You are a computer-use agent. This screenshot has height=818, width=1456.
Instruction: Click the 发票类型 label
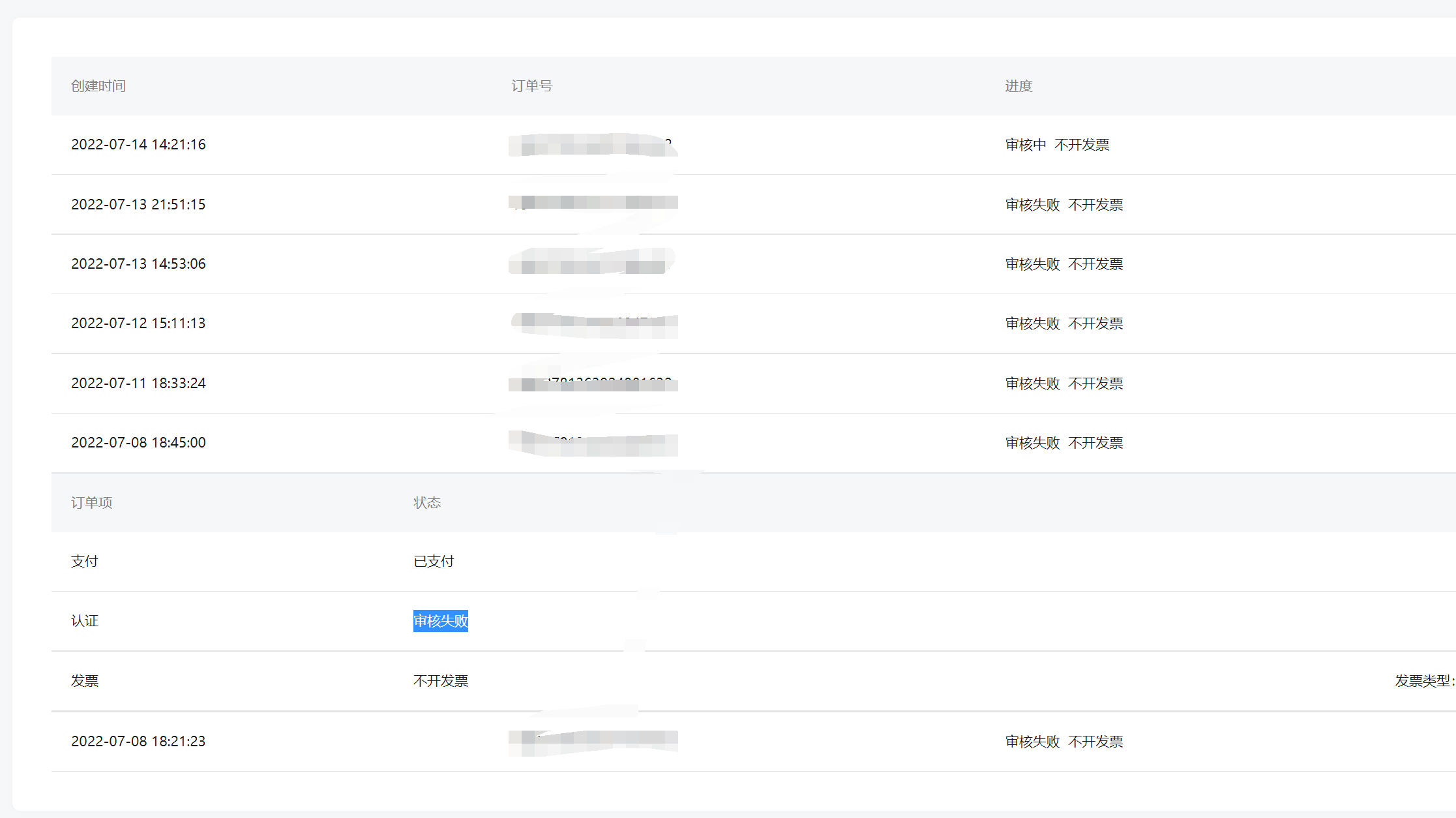[x=1423, y=681]
